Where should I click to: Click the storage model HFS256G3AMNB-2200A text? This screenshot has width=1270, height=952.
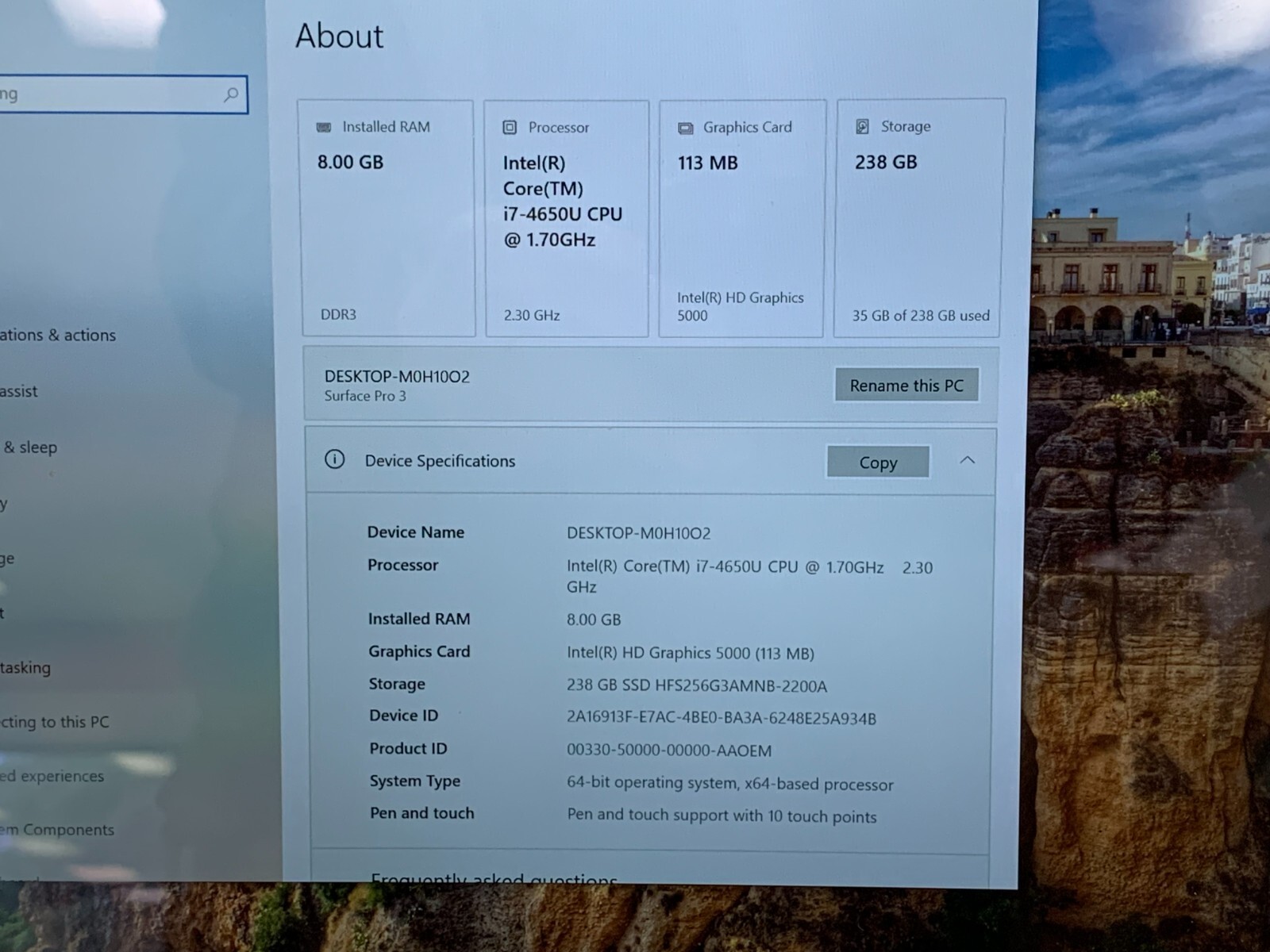(741, 685)
